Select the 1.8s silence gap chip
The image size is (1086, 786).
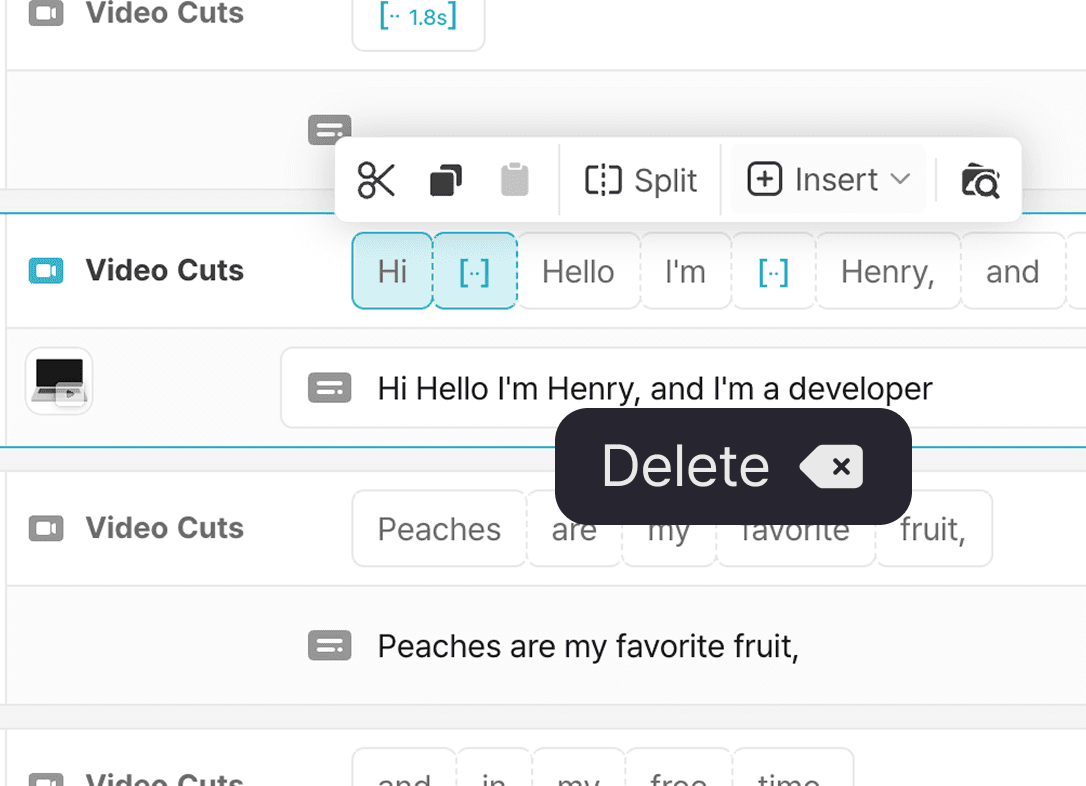tap(418, 18)
